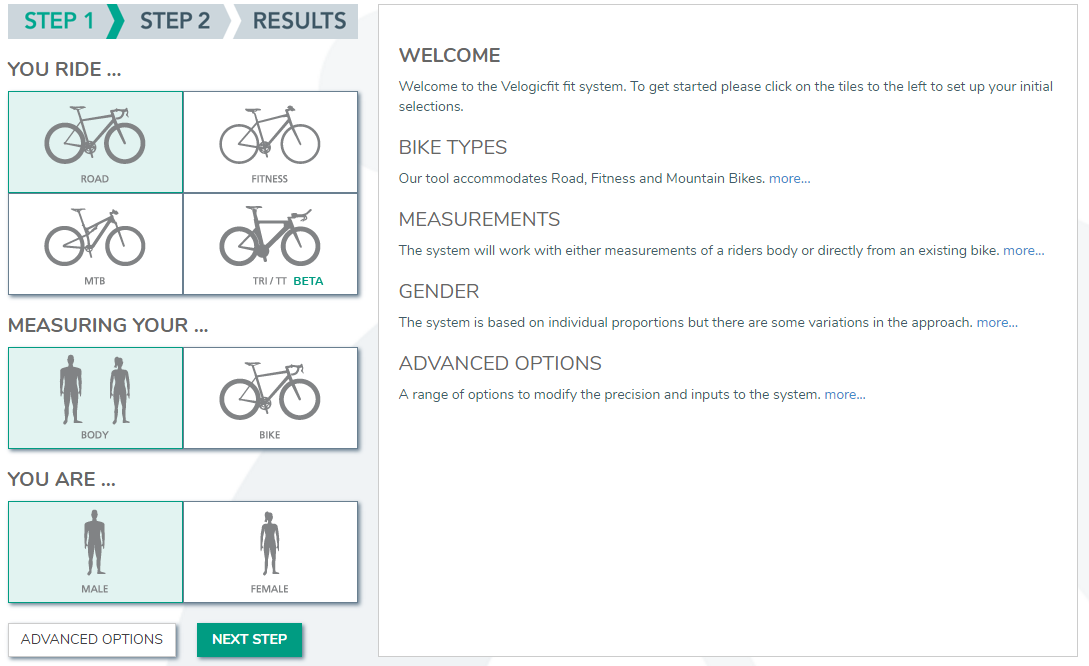1089x666 pixels.
Task: Open the Step 1 tab
Action: [x=60, y=21]
